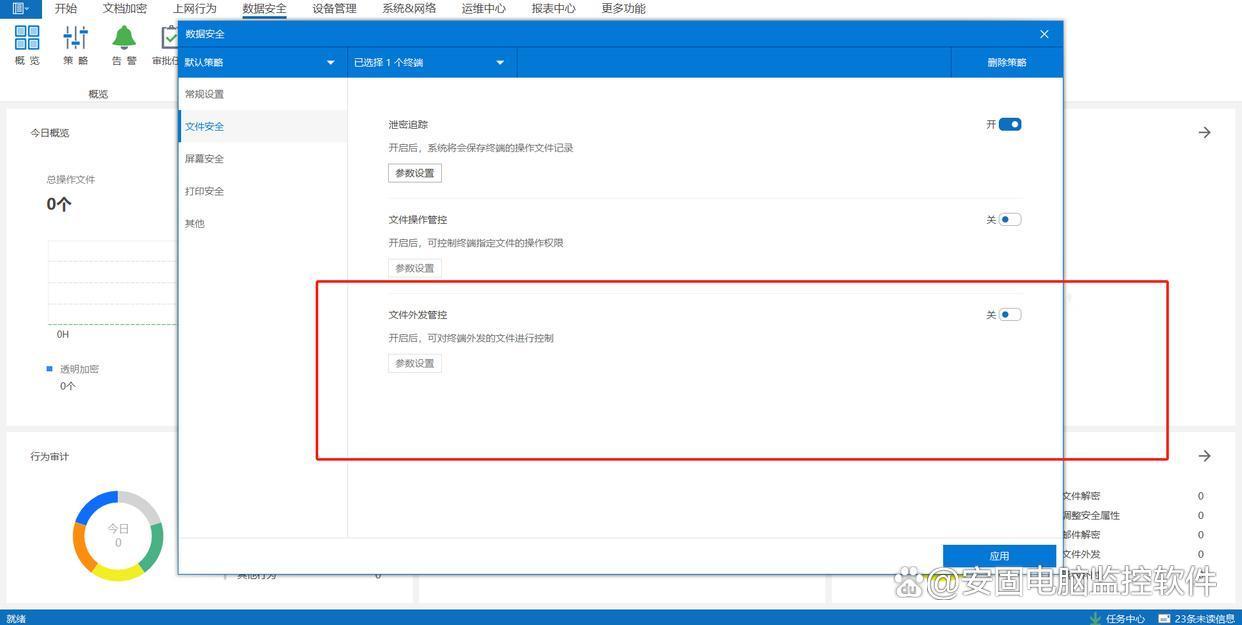Select 文件安全 in dialog sidebar
This screenshot has height=625, width=1242.
point(263,126)
